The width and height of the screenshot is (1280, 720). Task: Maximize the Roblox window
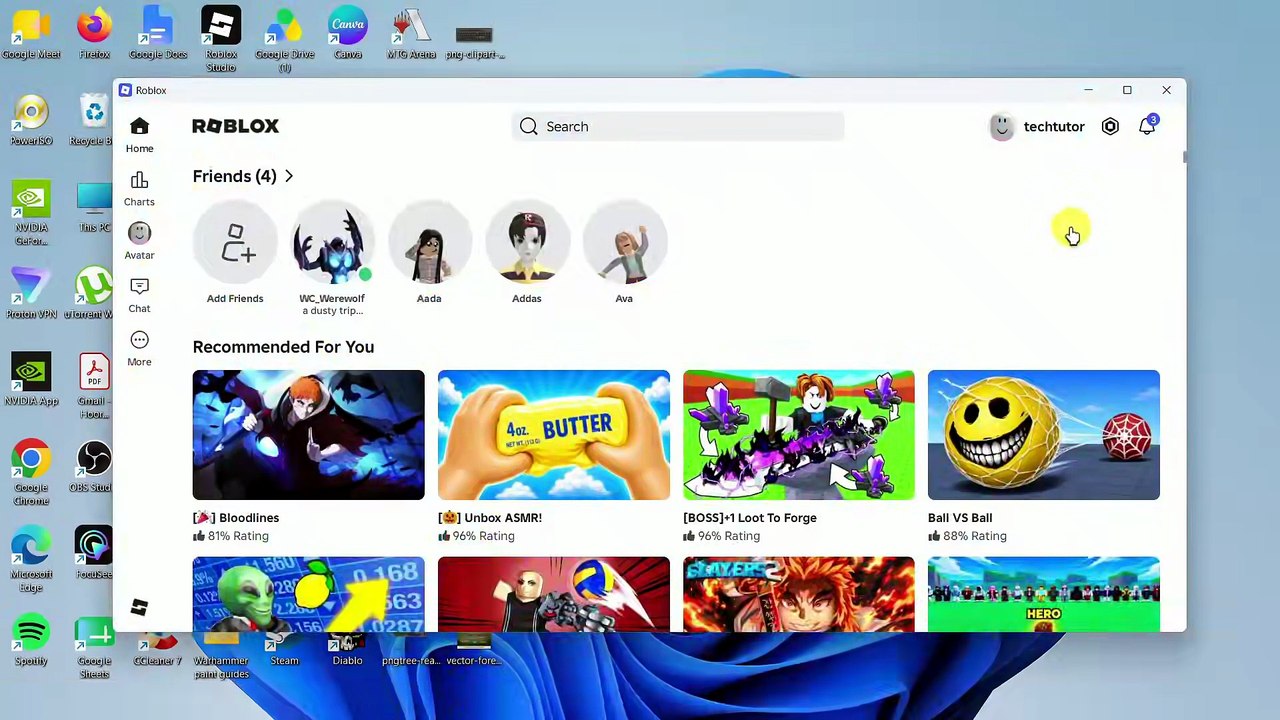(x=1127, y=90)
